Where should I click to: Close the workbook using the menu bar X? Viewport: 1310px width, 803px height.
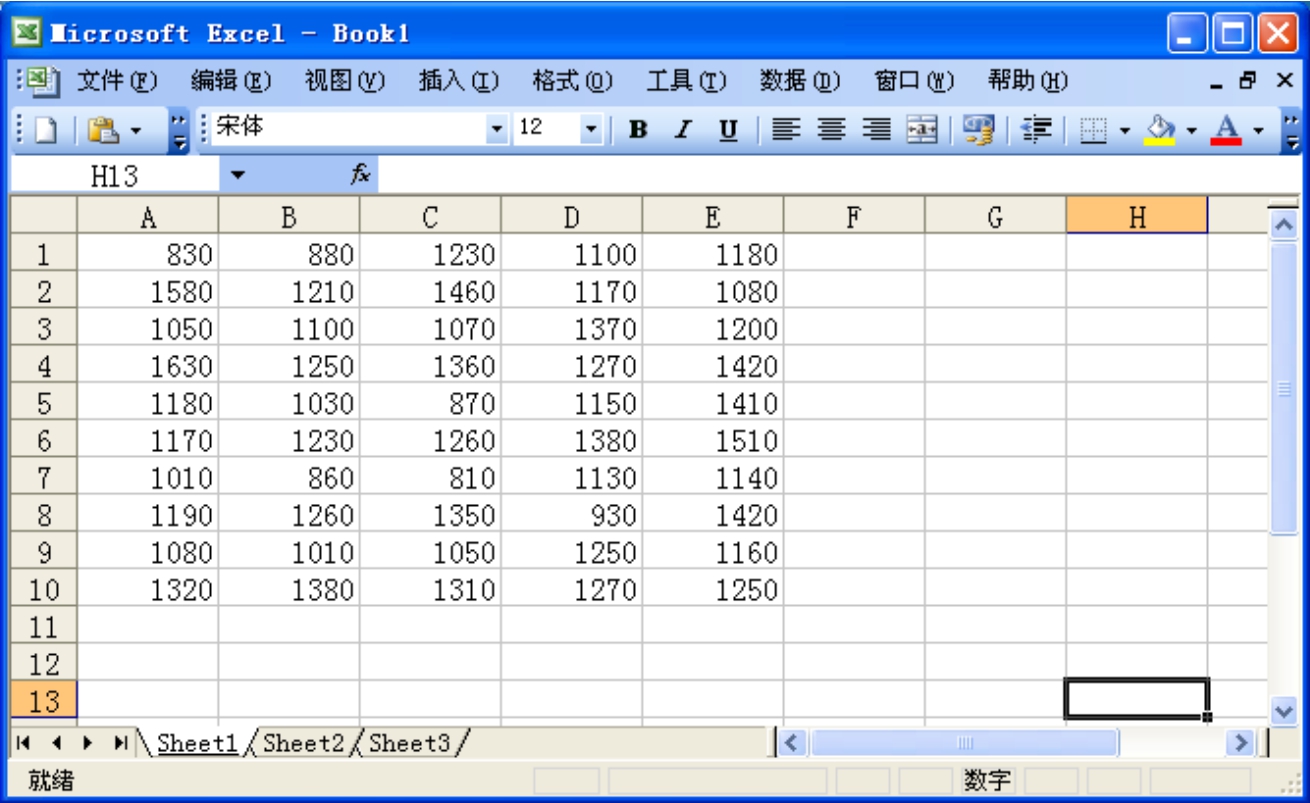(x=1285, y=81)
